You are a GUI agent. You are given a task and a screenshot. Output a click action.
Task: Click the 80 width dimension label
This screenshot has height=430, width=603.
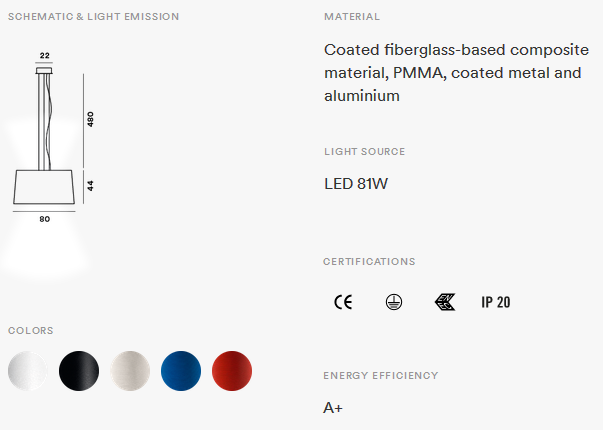45,219
